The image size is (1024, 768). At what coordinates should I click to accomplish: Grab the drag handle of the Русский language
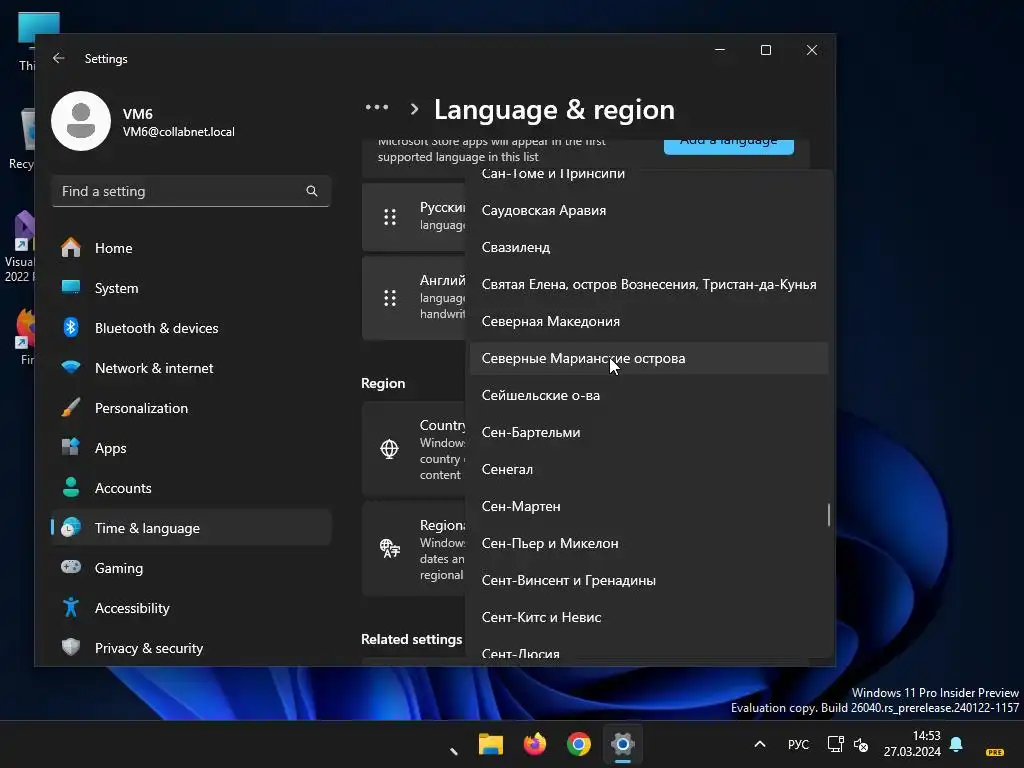click(x=390, y=217)
